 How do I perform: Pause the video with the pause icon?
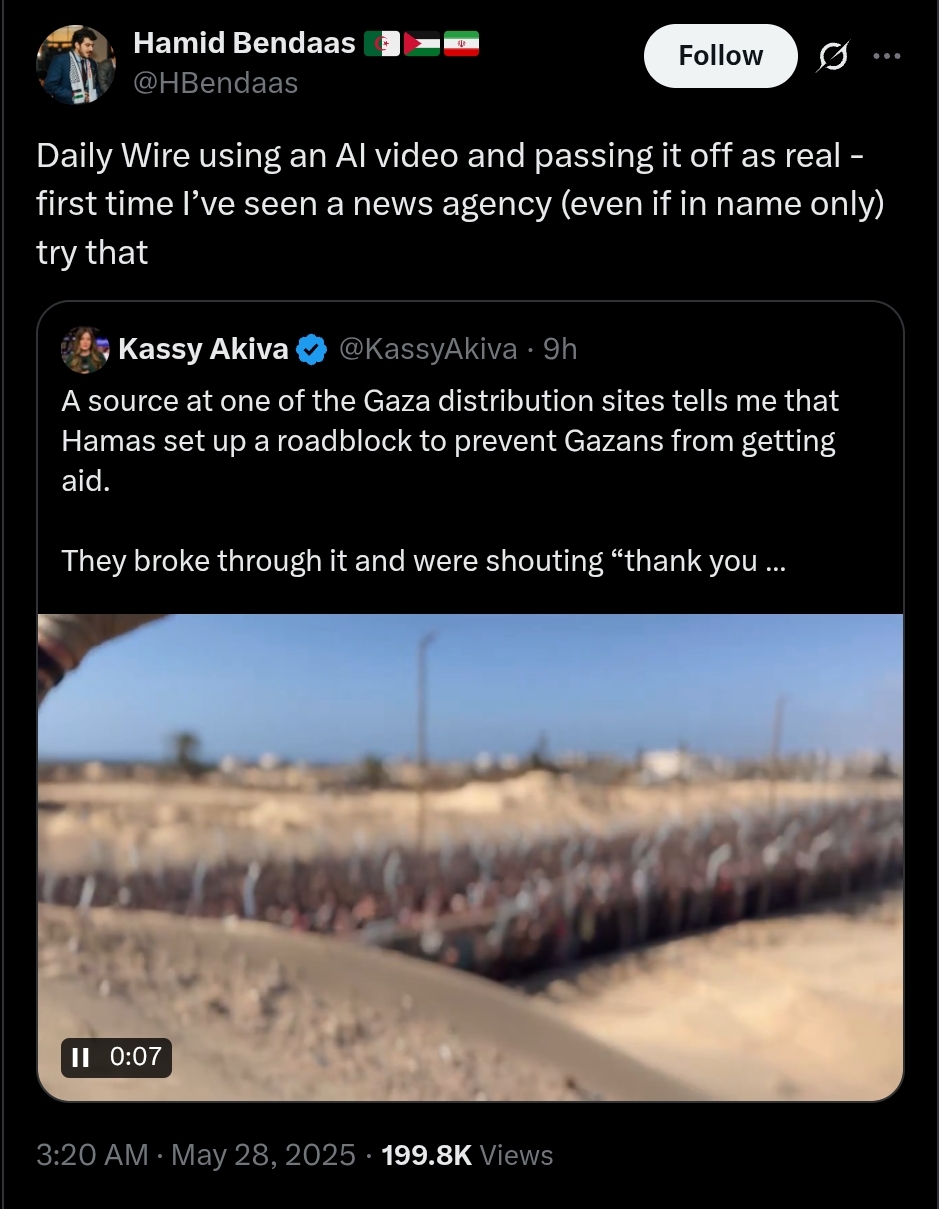click(x=80, y=1056)
